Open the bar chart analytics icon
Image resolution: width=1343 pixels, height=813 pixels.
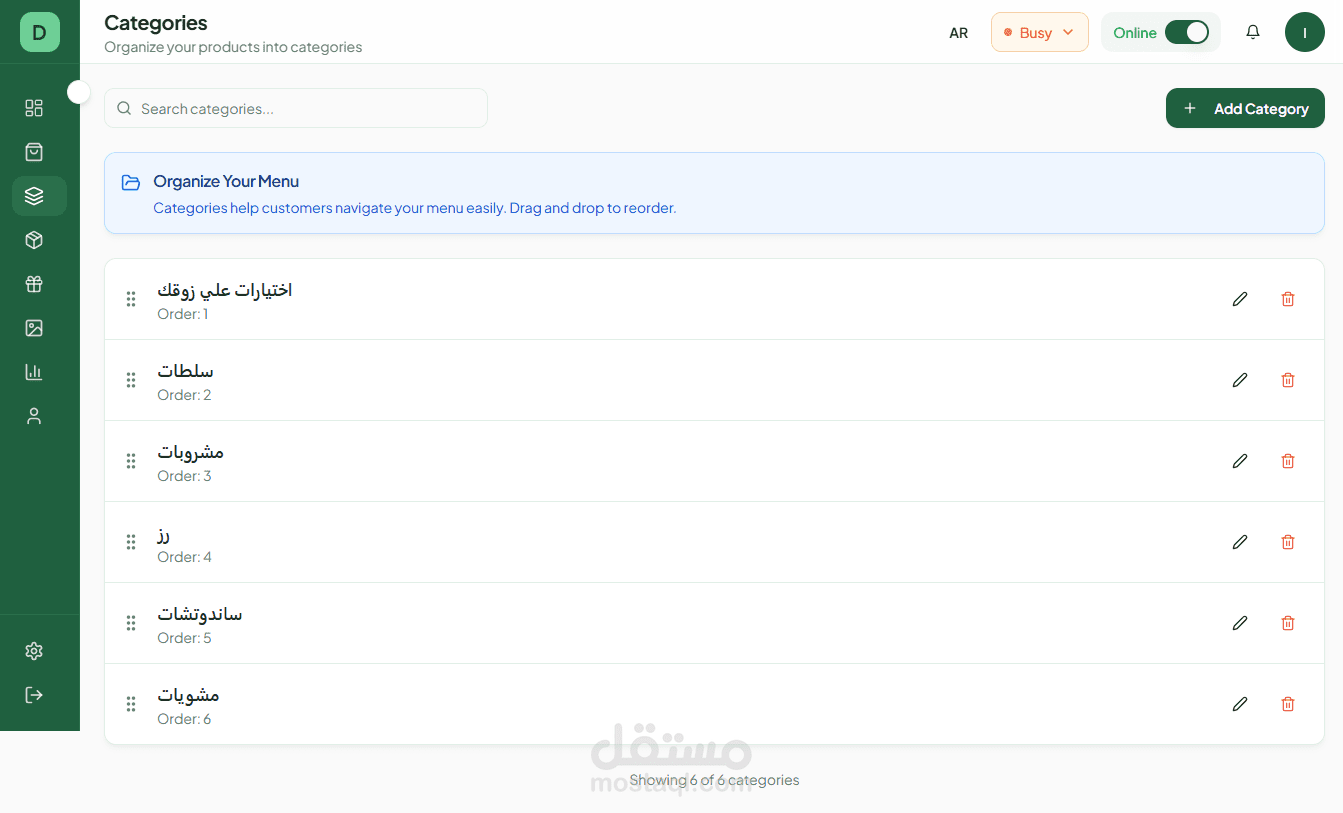pyautogui.click(x=34, y=372)
